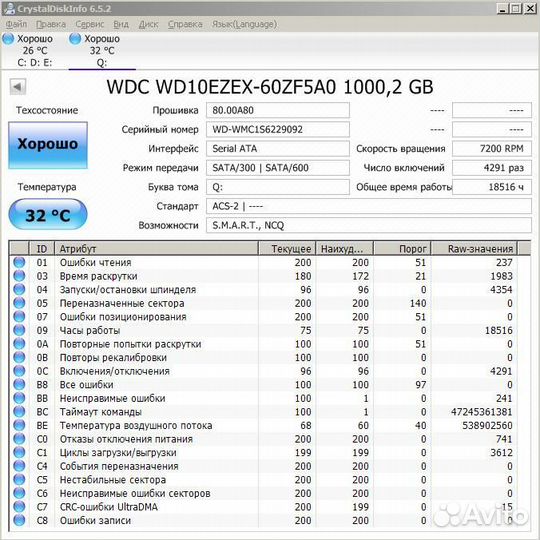Click status icon for Повторные попытки раскрутки
Image resolution: width=540 pixels, height=540 pixels.
19,344
